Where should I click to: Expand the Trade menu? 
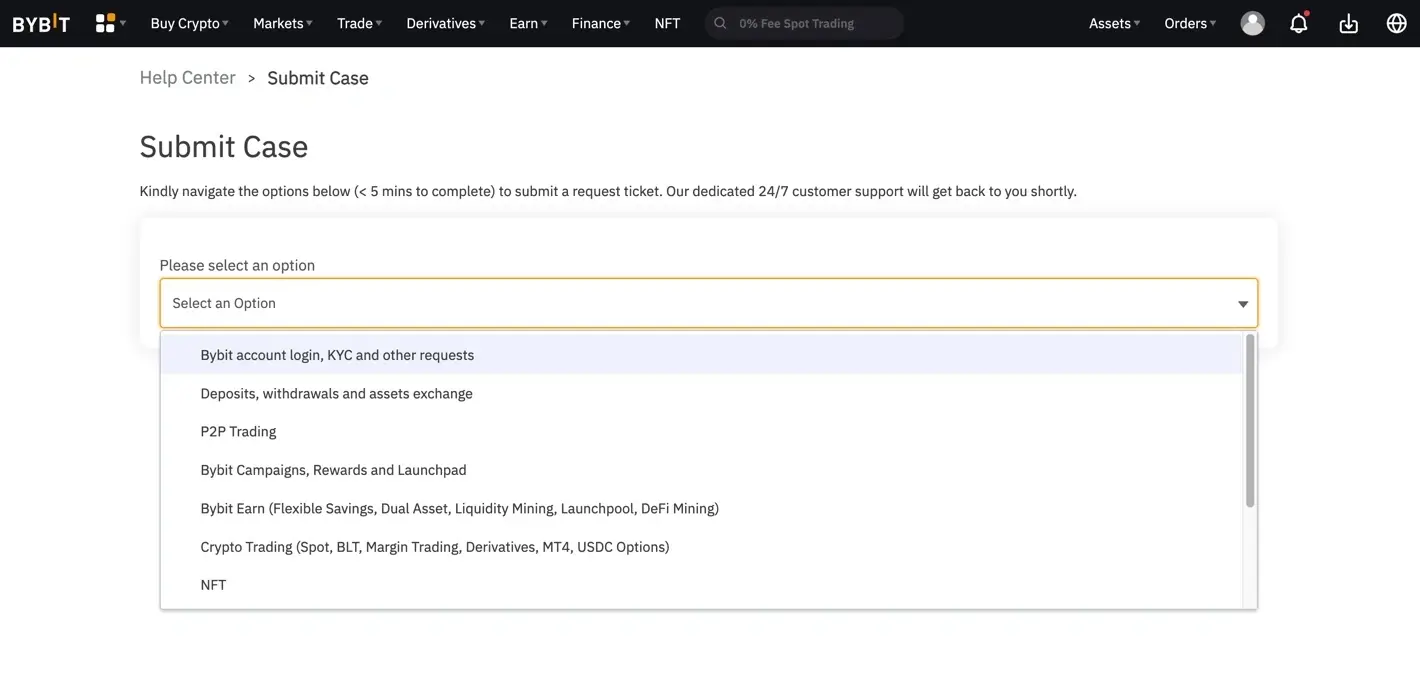point(359,23)
